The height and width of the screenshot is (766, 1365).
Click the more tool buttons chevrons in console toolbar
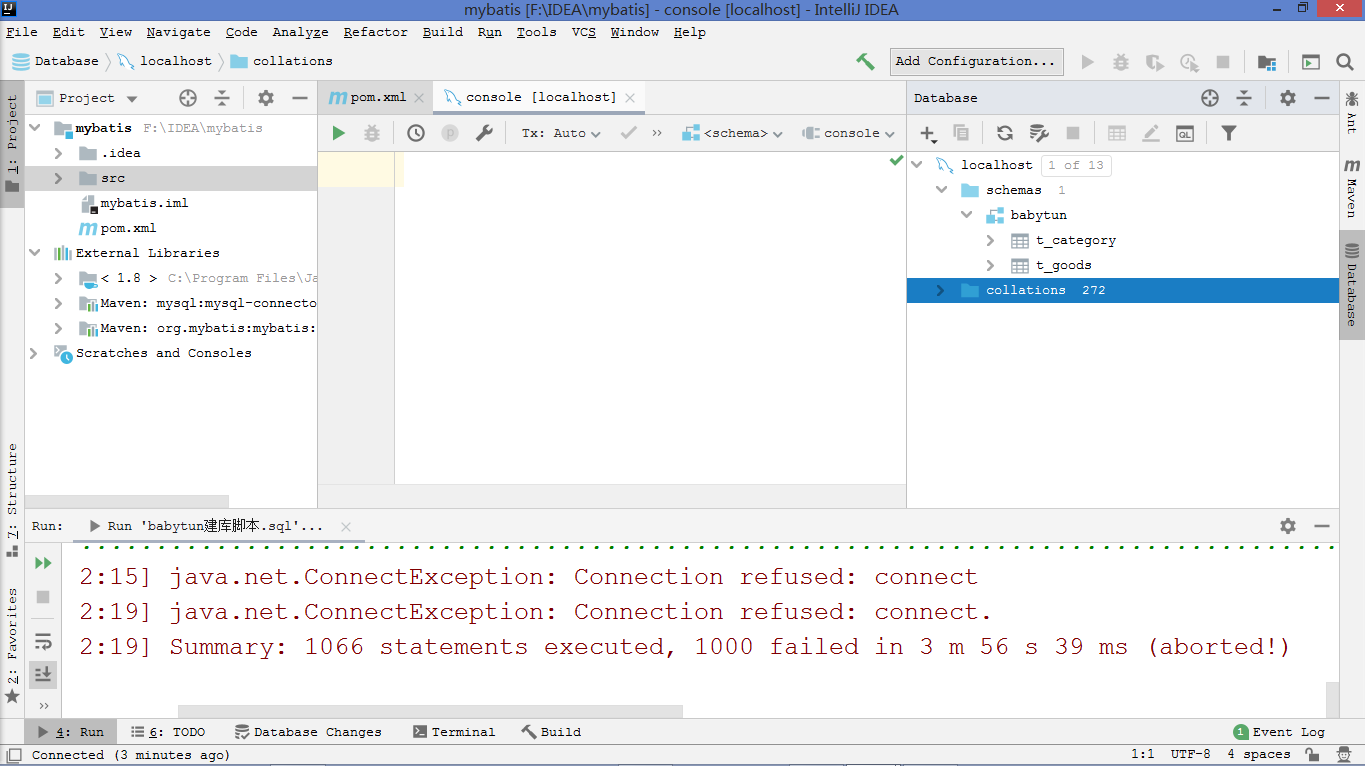[x=657, y=133]
